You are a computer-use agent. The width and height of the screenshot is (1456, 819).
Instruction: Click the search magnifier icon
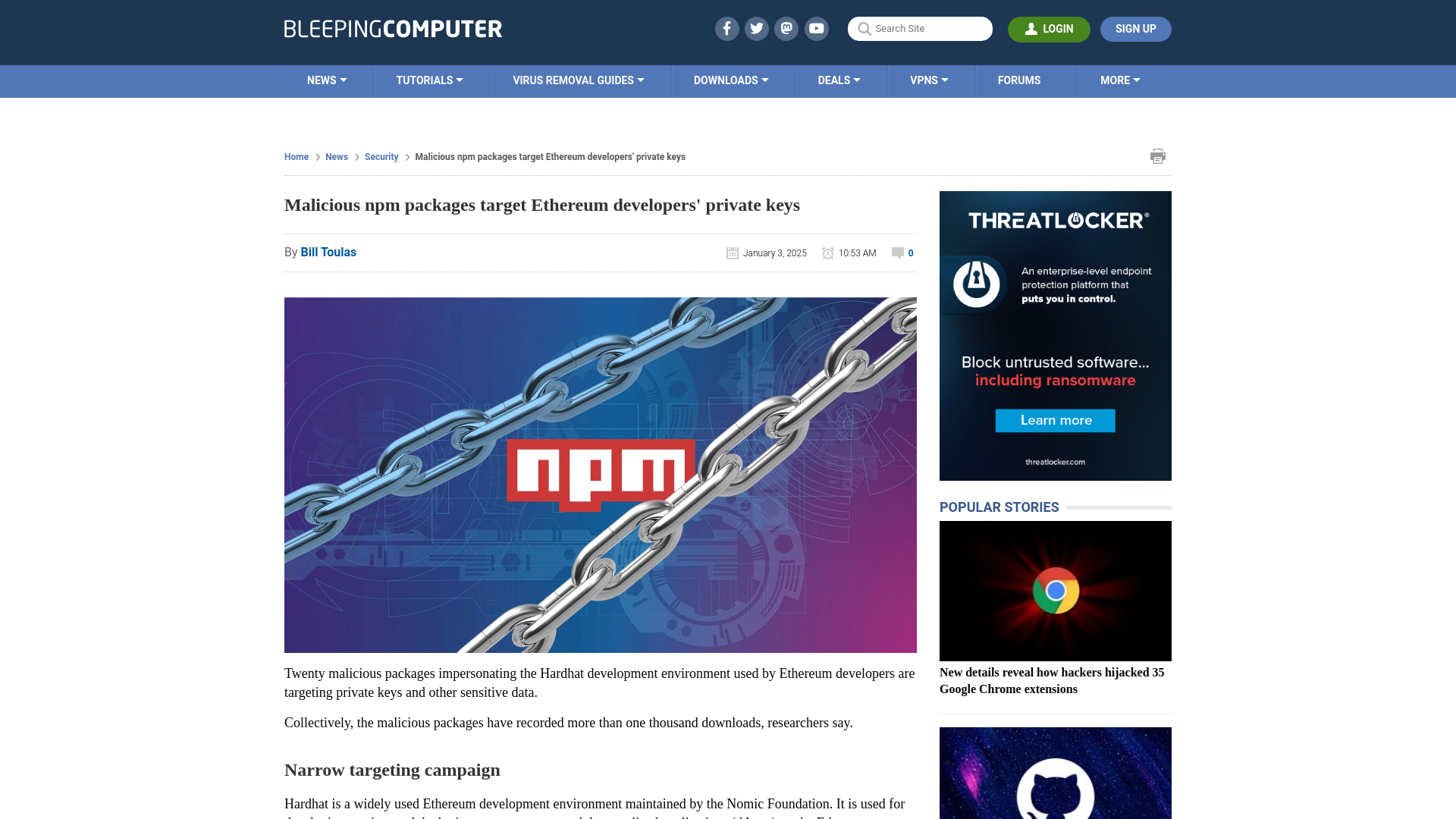(x=863, y=28)
